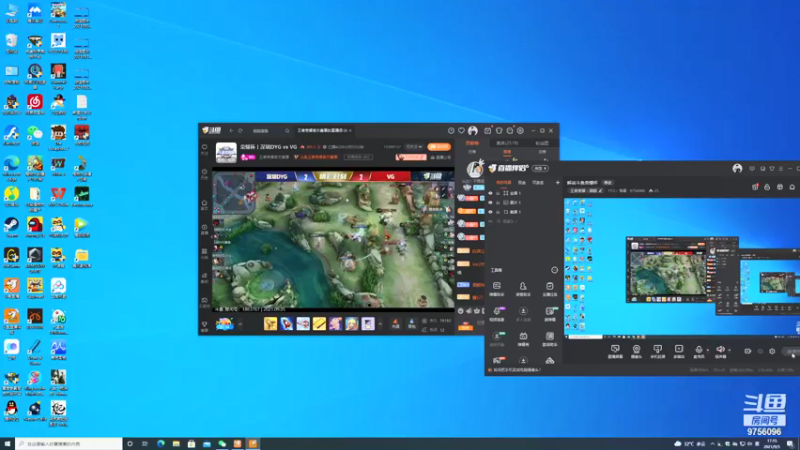
Task: Open the grid category icon in Douyu sidebar
Action: point(205,253)
